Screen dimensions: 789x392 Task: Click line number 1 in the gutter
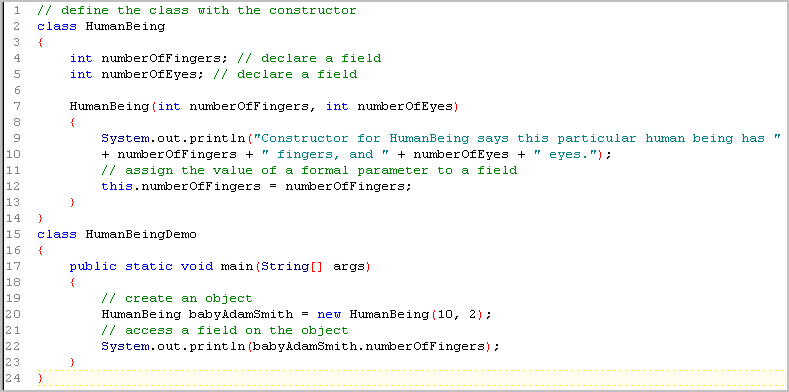click(18, 11)
